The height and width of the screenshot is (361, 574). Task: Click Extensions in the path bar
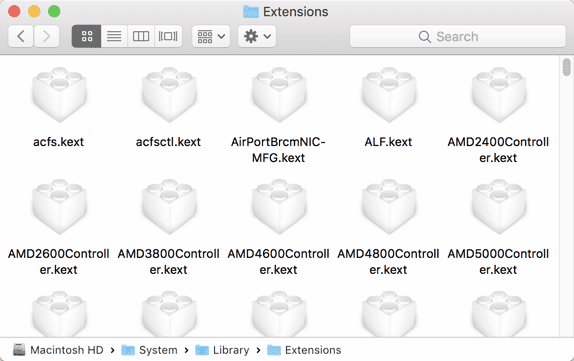[x=304, y=350]
